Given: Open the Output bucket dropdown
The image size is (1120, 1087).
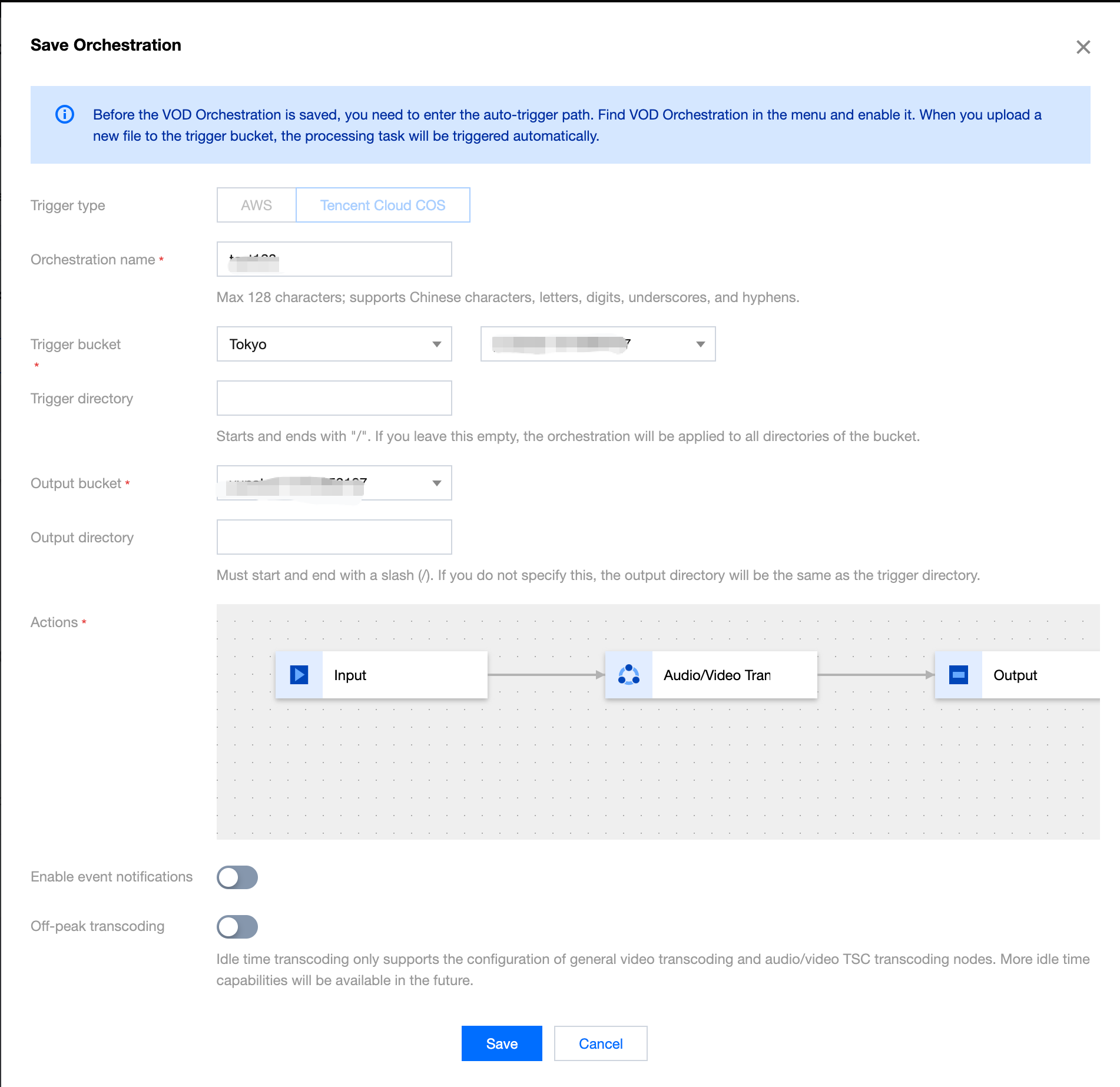Looking at the screenshot, I should [334, 483].
